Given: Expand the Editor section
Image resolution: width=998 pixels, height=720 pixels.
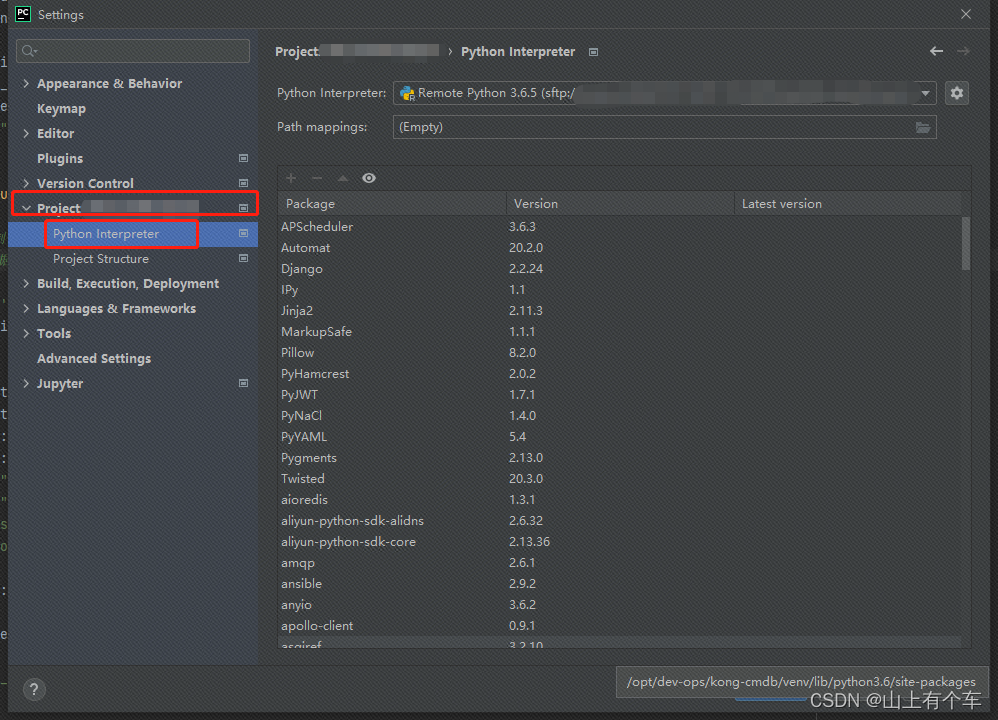Looking at the screenshot, I should pos(26,134).
